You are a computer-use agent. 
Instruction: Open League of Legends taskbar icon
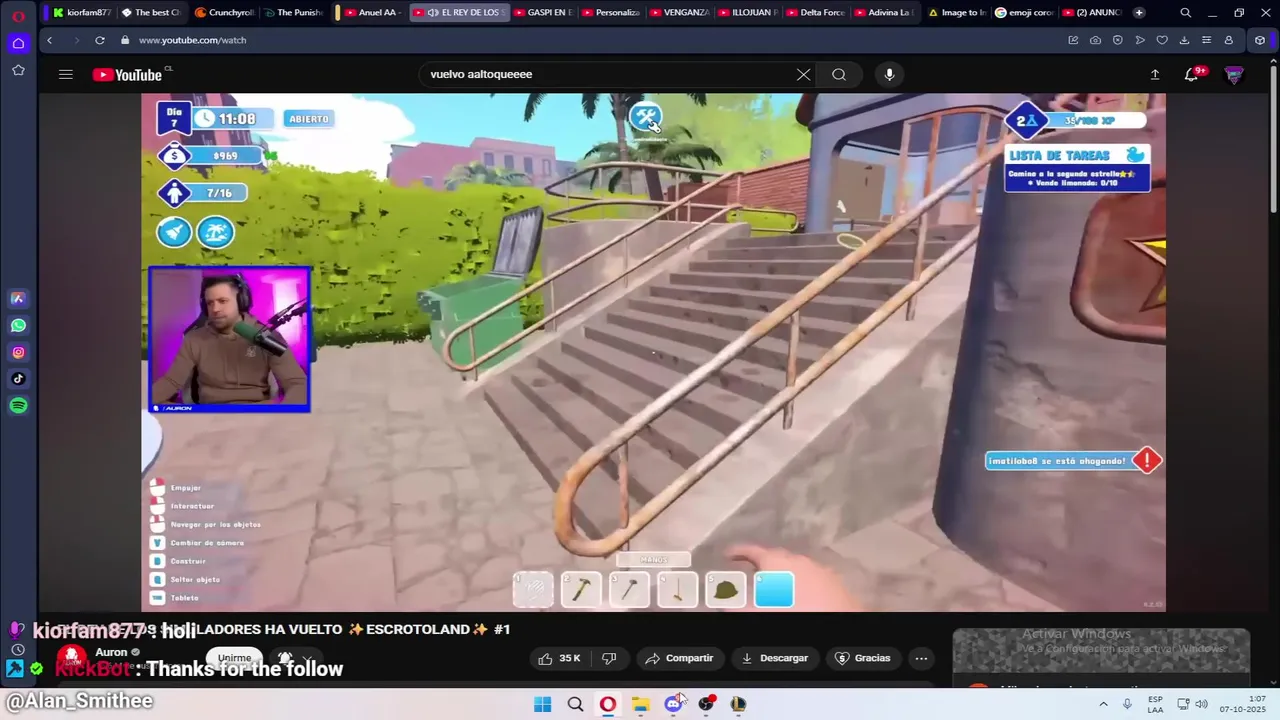tap(739, 704)
